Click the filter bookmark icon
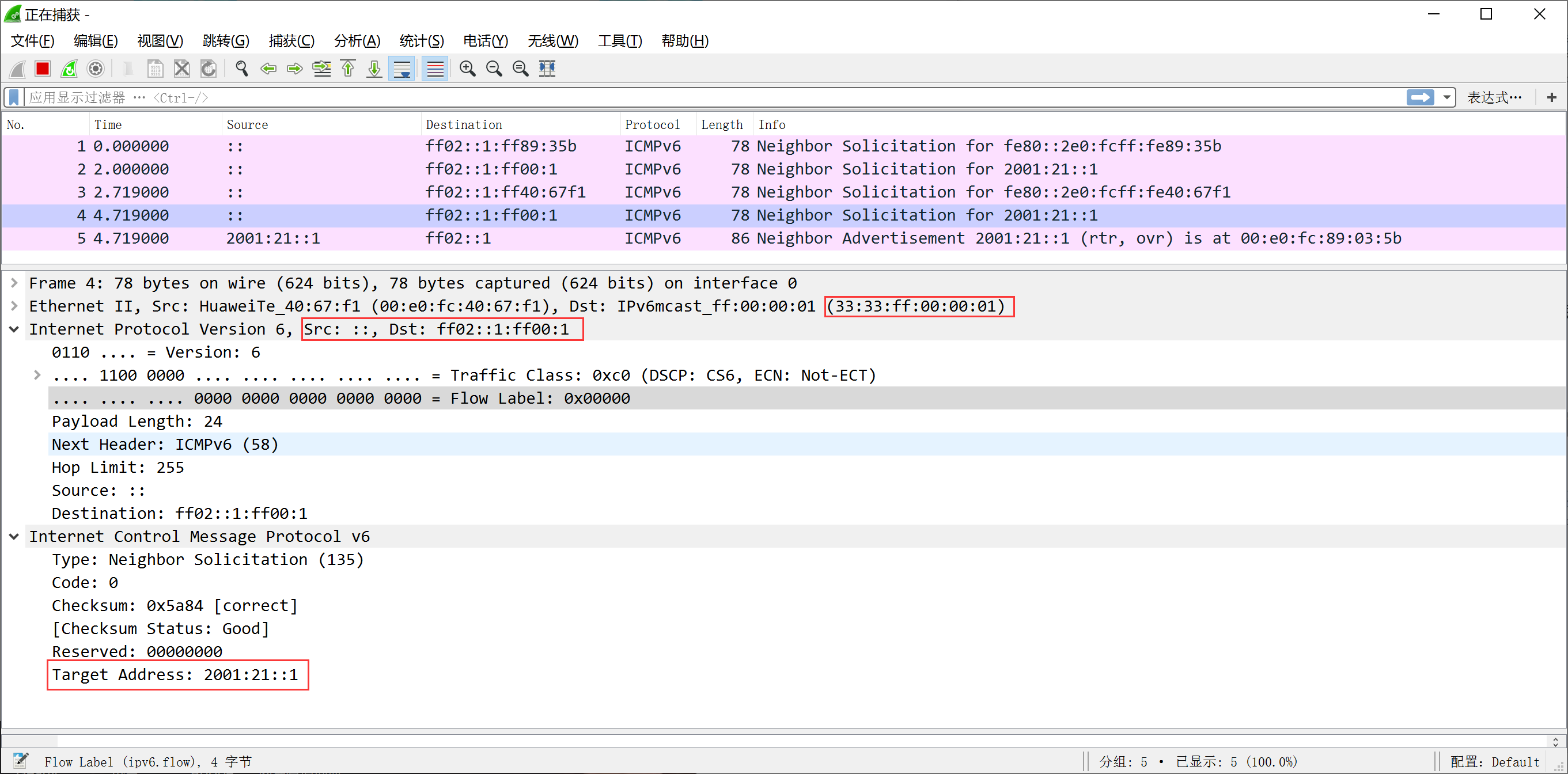Image resolution: width=1568 pixels, height=774 pixels. pyautogui.click(x=14, y=97)
